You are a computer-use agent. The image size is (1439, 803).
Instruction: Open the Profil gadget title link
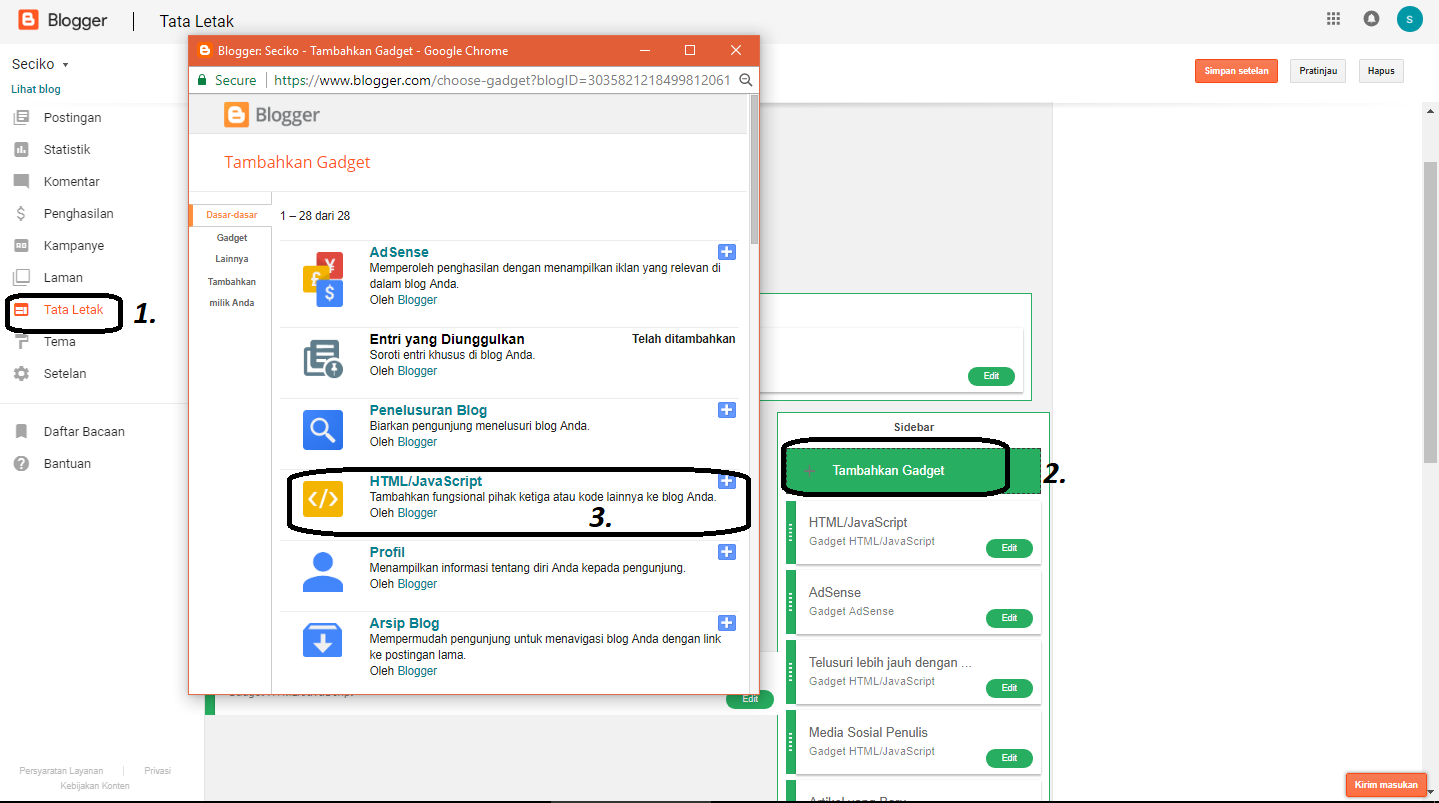pos(387,552)
